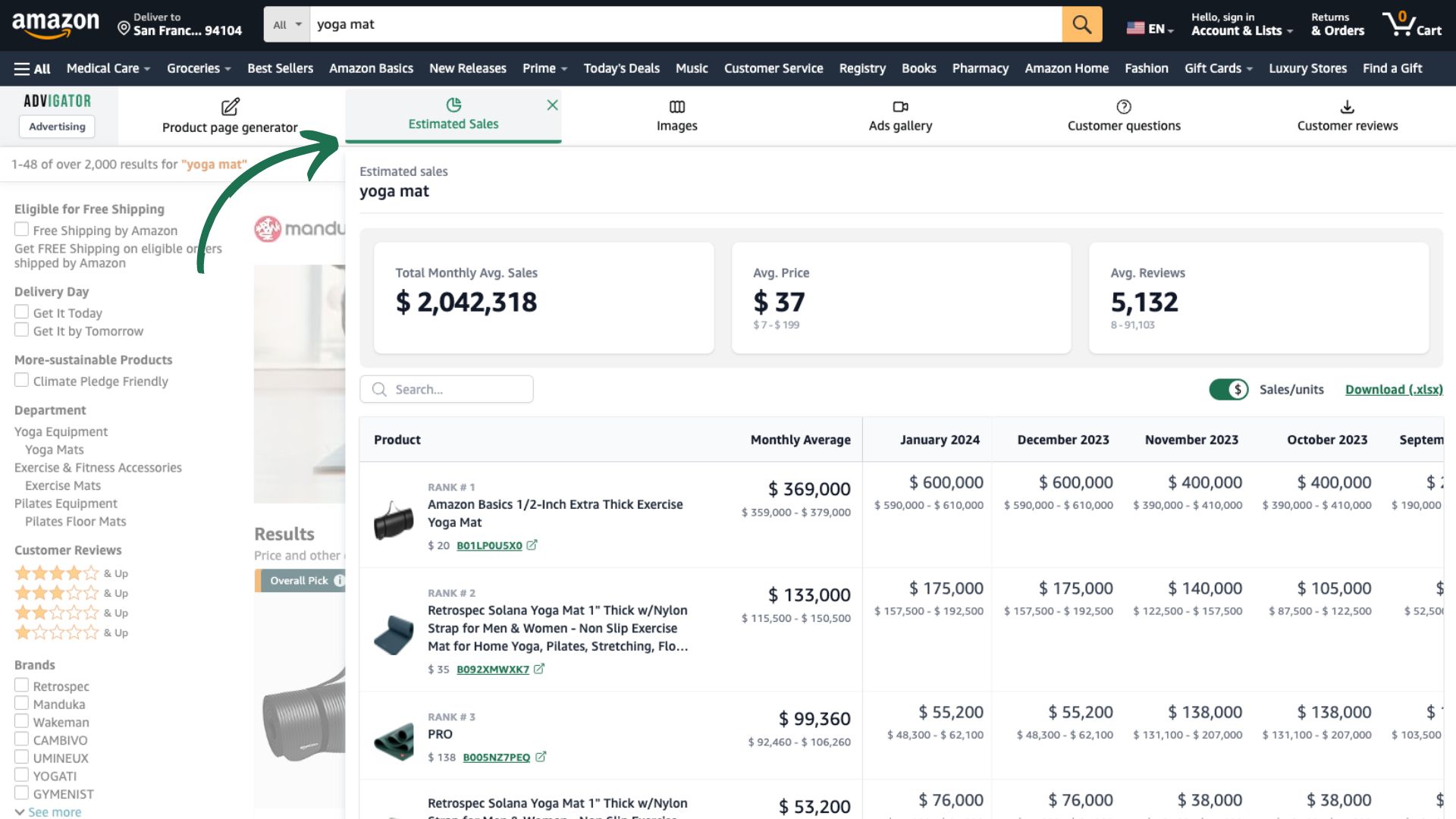Click the Monthly Average column header

800,440
